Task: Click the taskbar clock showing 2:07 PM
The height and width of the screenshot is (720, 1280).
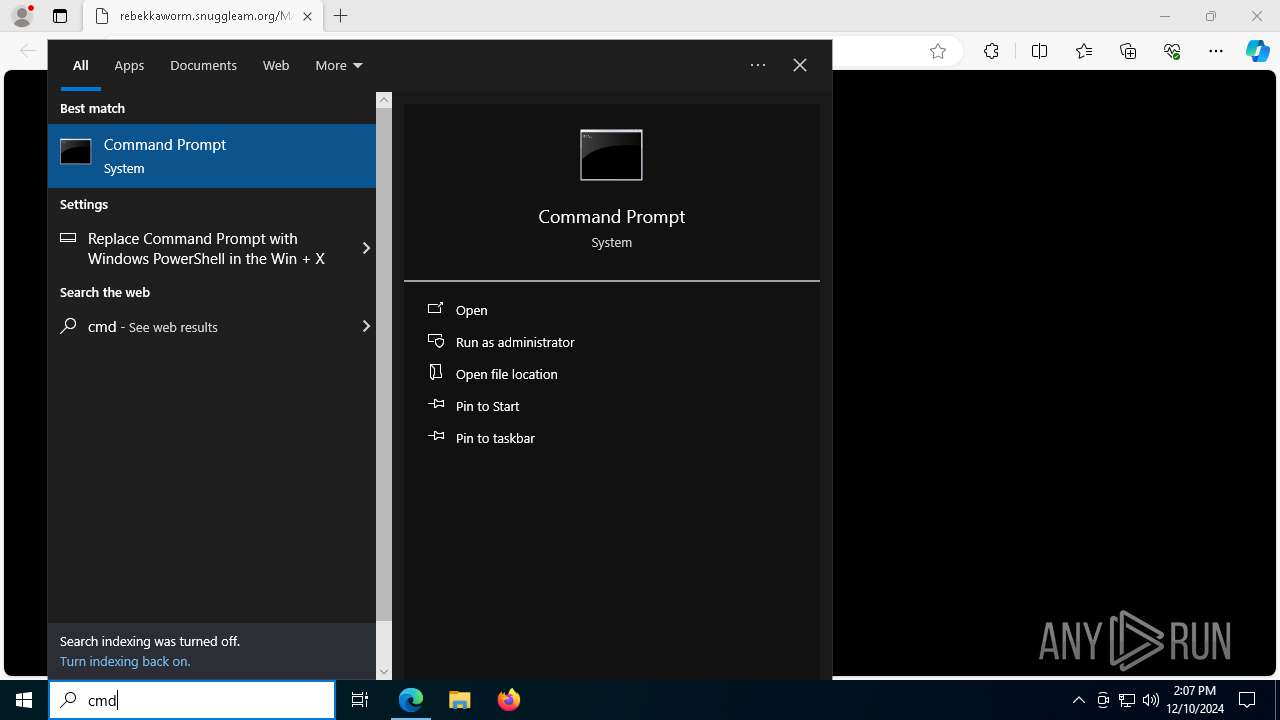Action: pyautogui.click(x=1195, y=700)
